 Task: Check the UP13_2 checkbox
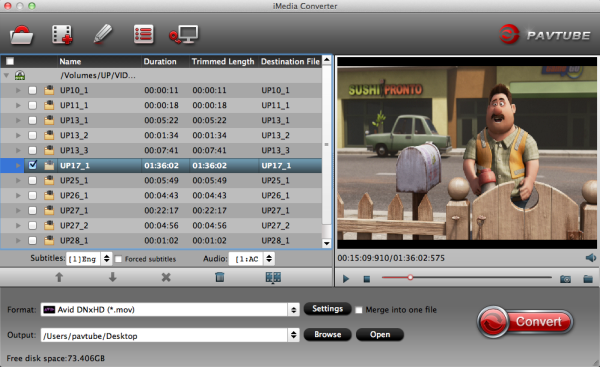pyautogui.click(x=33, y=135)
